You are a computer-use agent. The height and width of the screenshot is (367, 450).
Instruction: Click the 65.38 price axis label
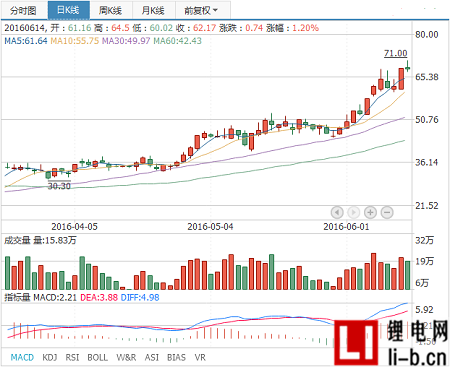pos(427,77)
